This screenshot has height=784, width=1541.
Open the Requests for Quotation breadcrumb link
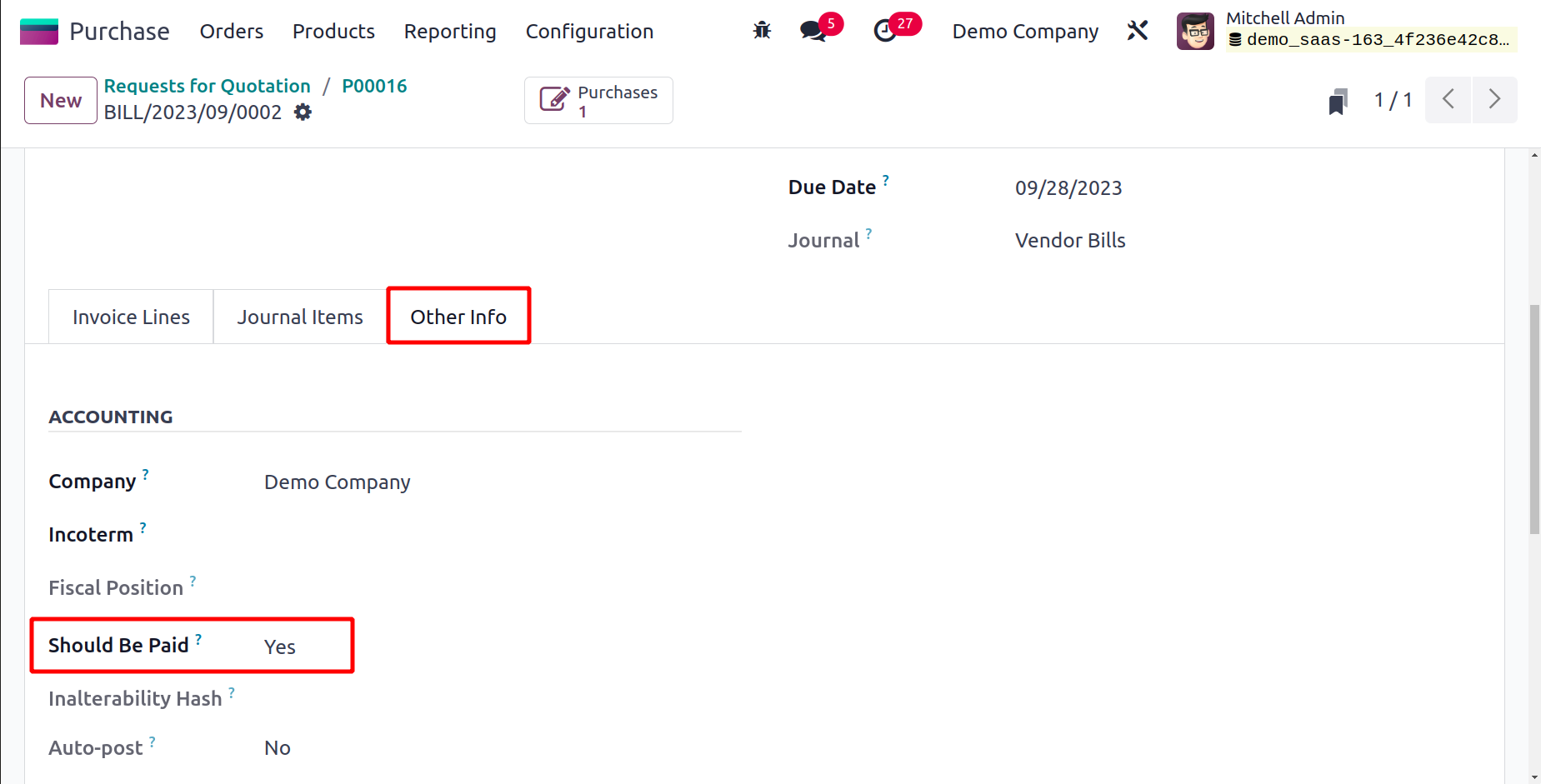click(x=207, y=86)
